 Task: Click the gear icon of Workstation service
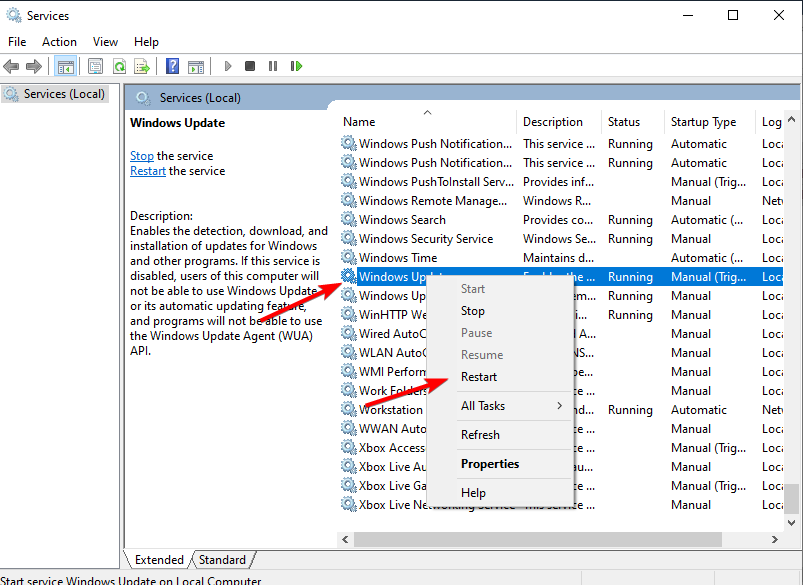click(x=349, y=409)
